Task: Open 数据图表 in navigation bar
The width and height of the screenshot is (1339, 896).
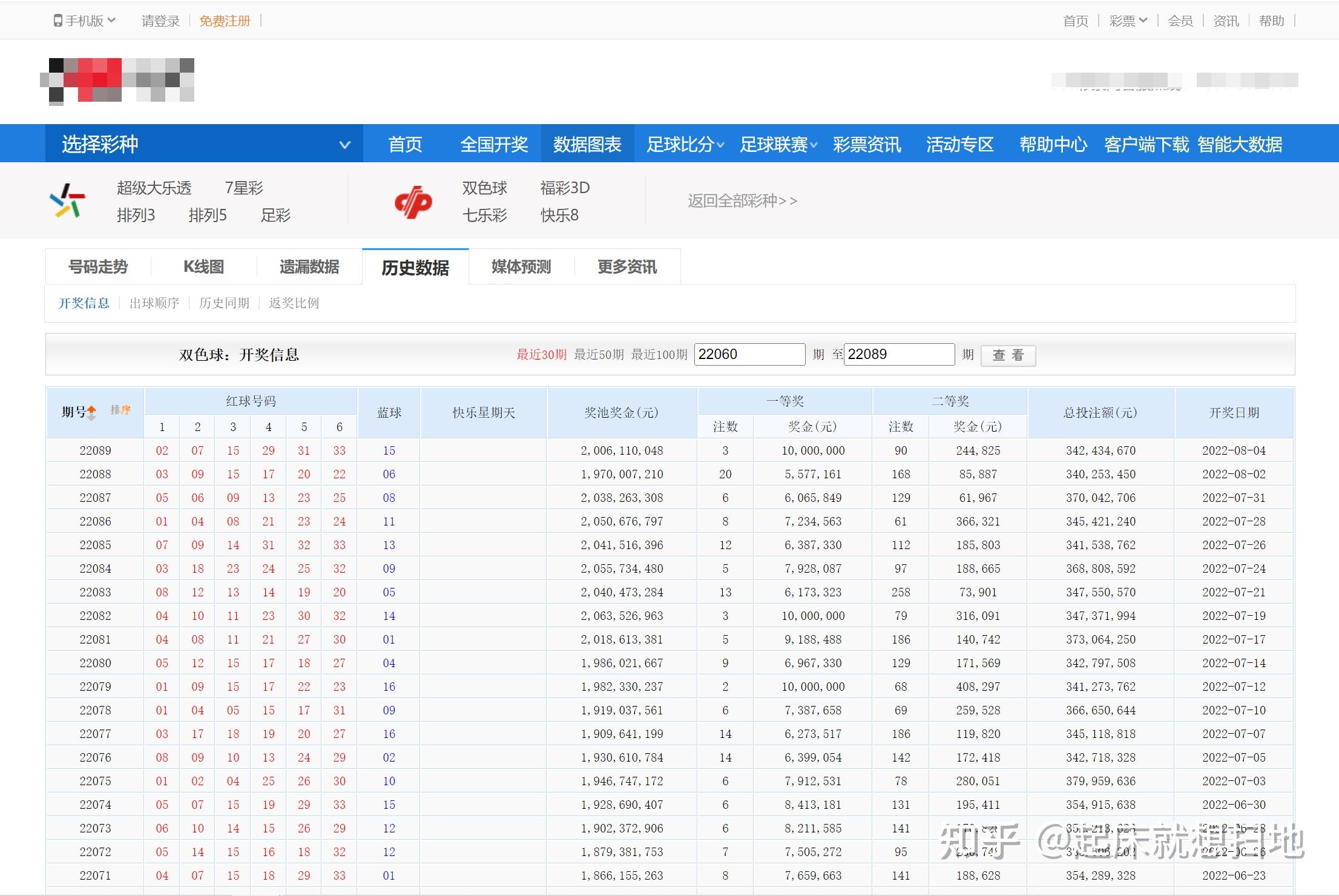Action: (x=587, y=144)
